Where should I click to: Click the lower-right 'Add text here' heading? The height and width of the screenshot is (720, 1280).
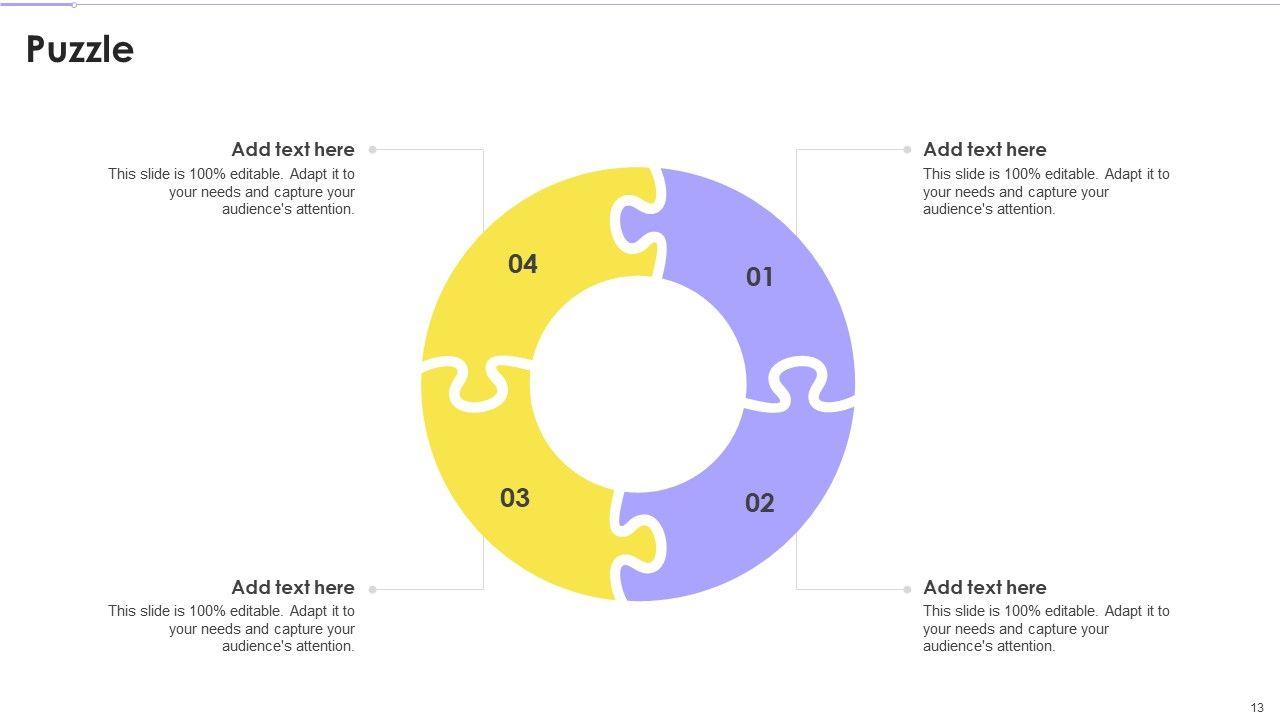click(984, 587)
